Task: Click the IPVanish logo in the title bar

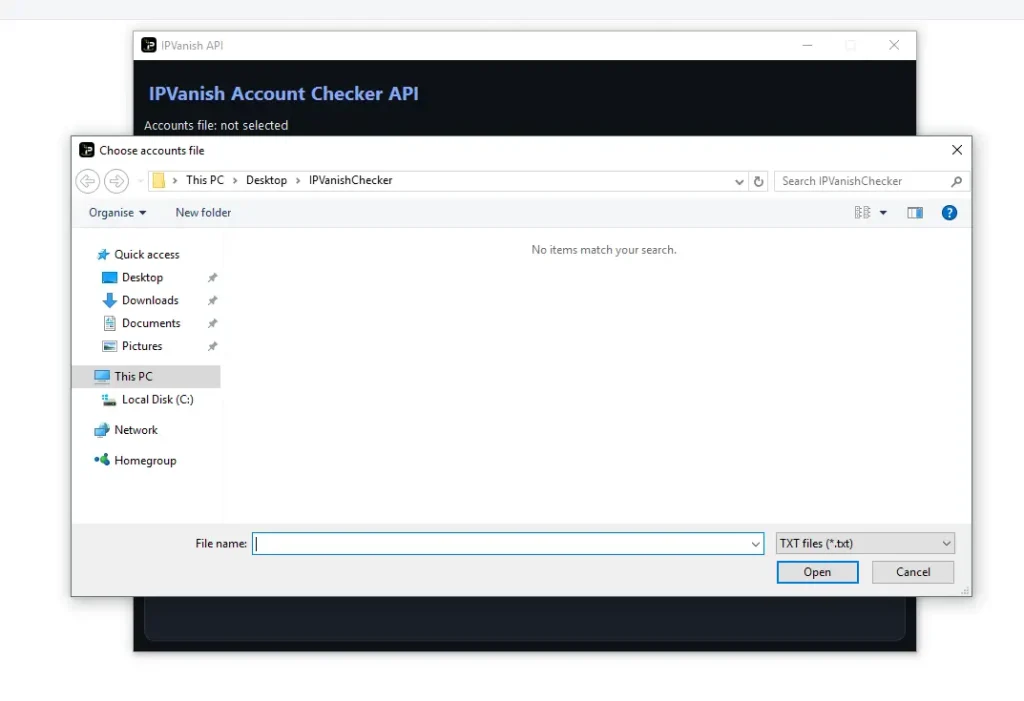Action: click(148, 45)
